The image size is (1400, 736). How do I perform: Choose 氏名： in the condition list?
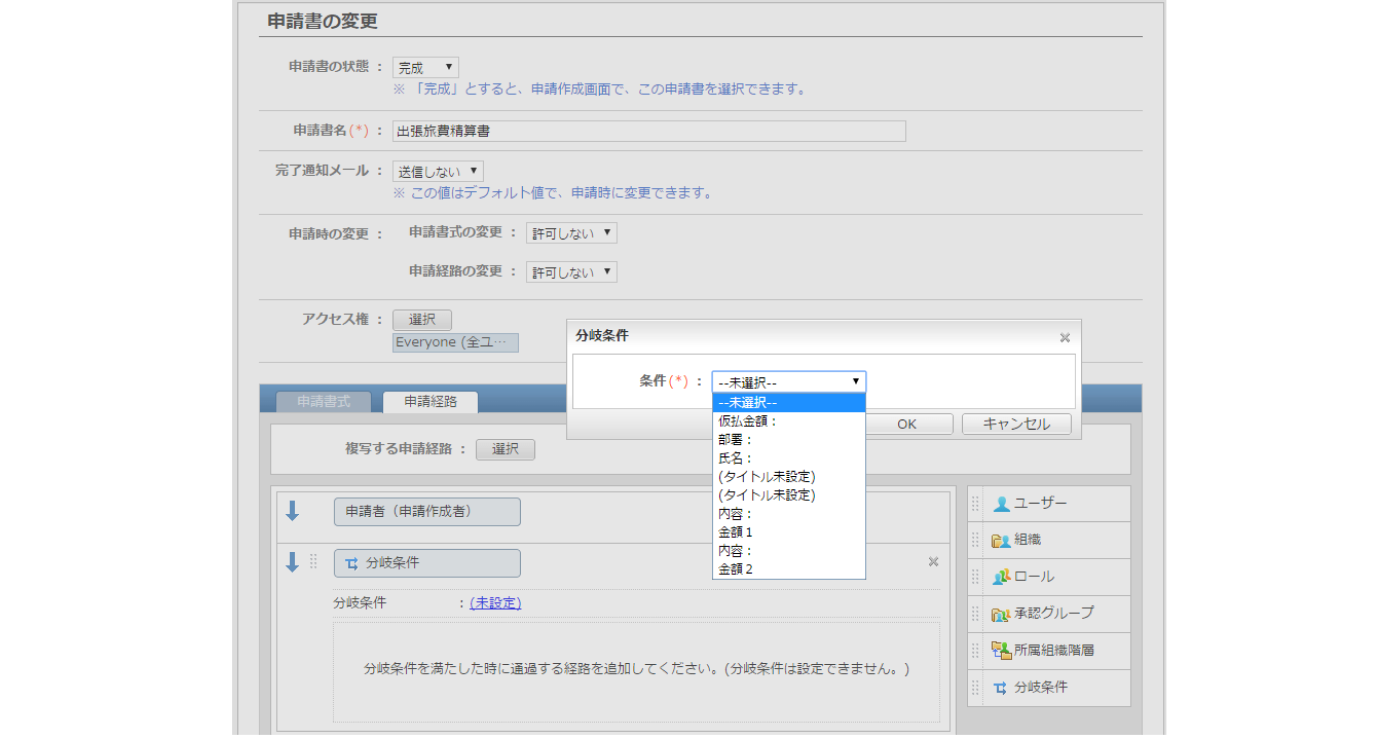point(789,458)
